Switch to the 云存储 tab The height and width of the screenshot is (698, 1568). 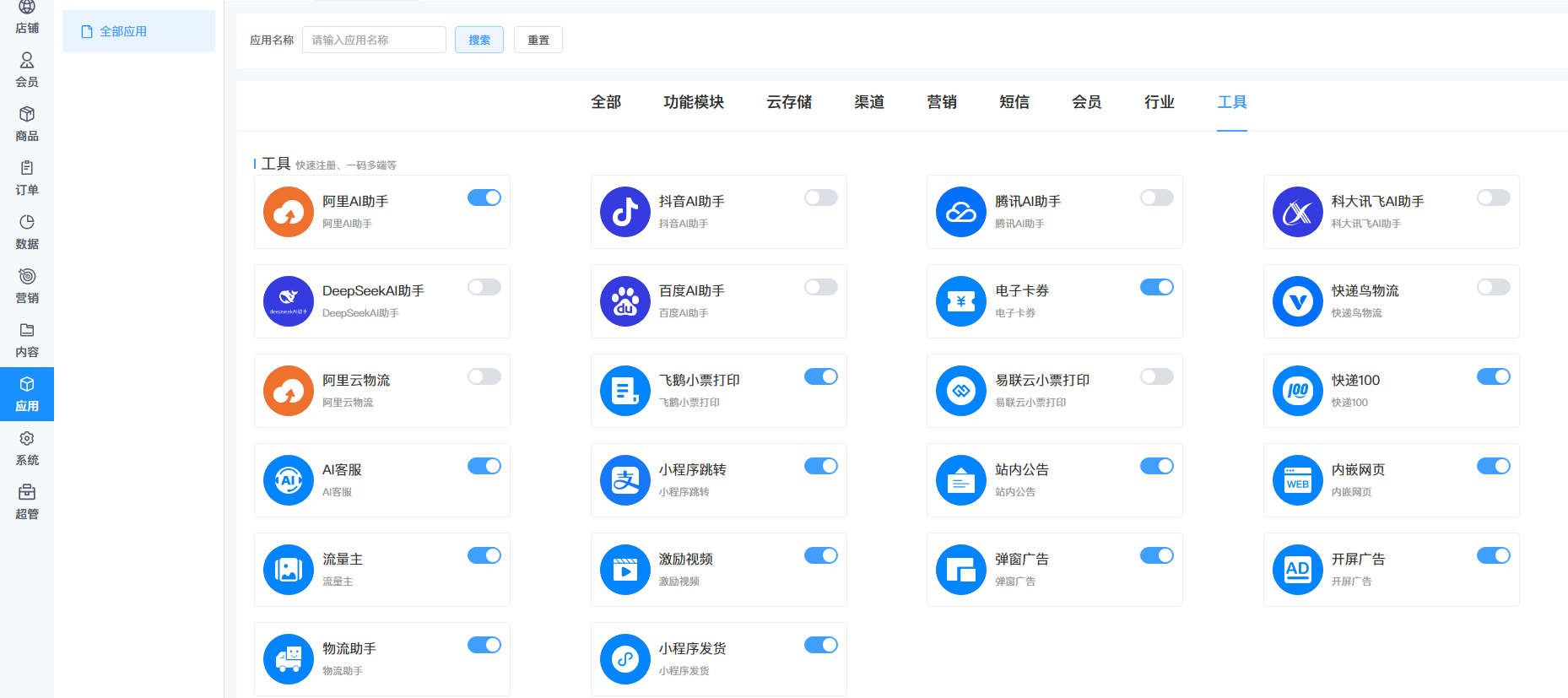click(789, 102)
